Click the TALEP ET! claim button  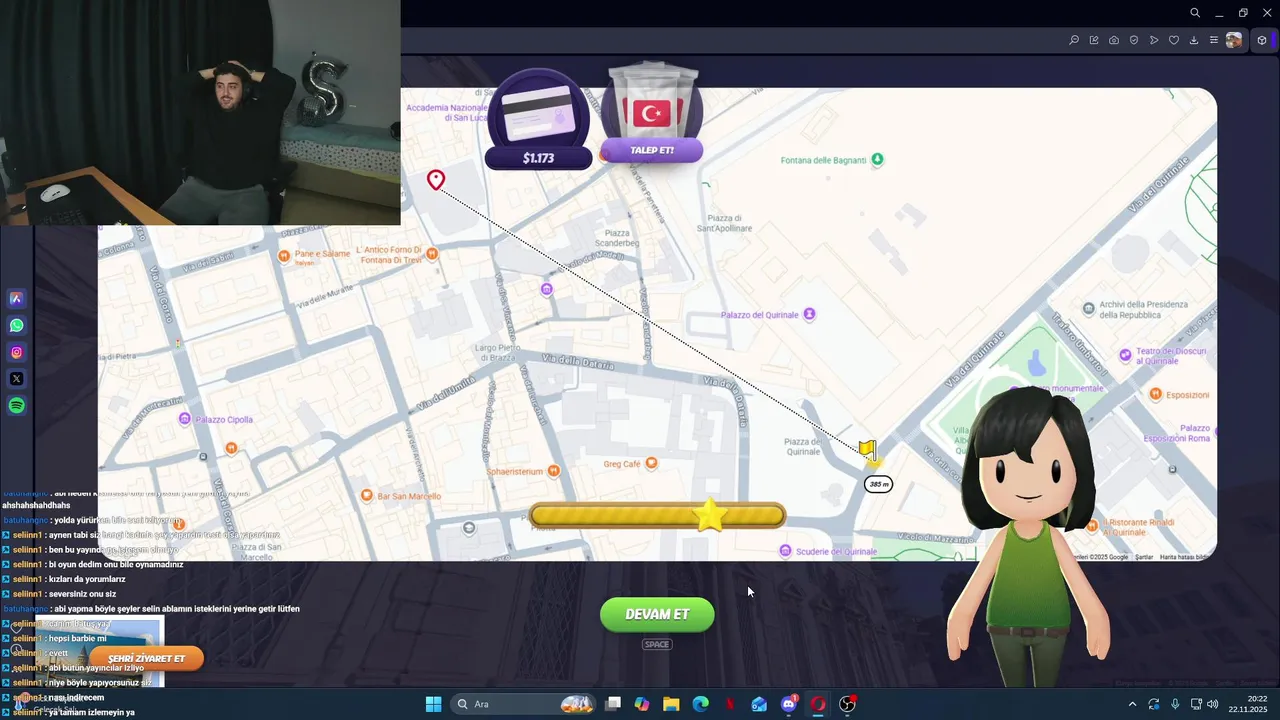652,150
